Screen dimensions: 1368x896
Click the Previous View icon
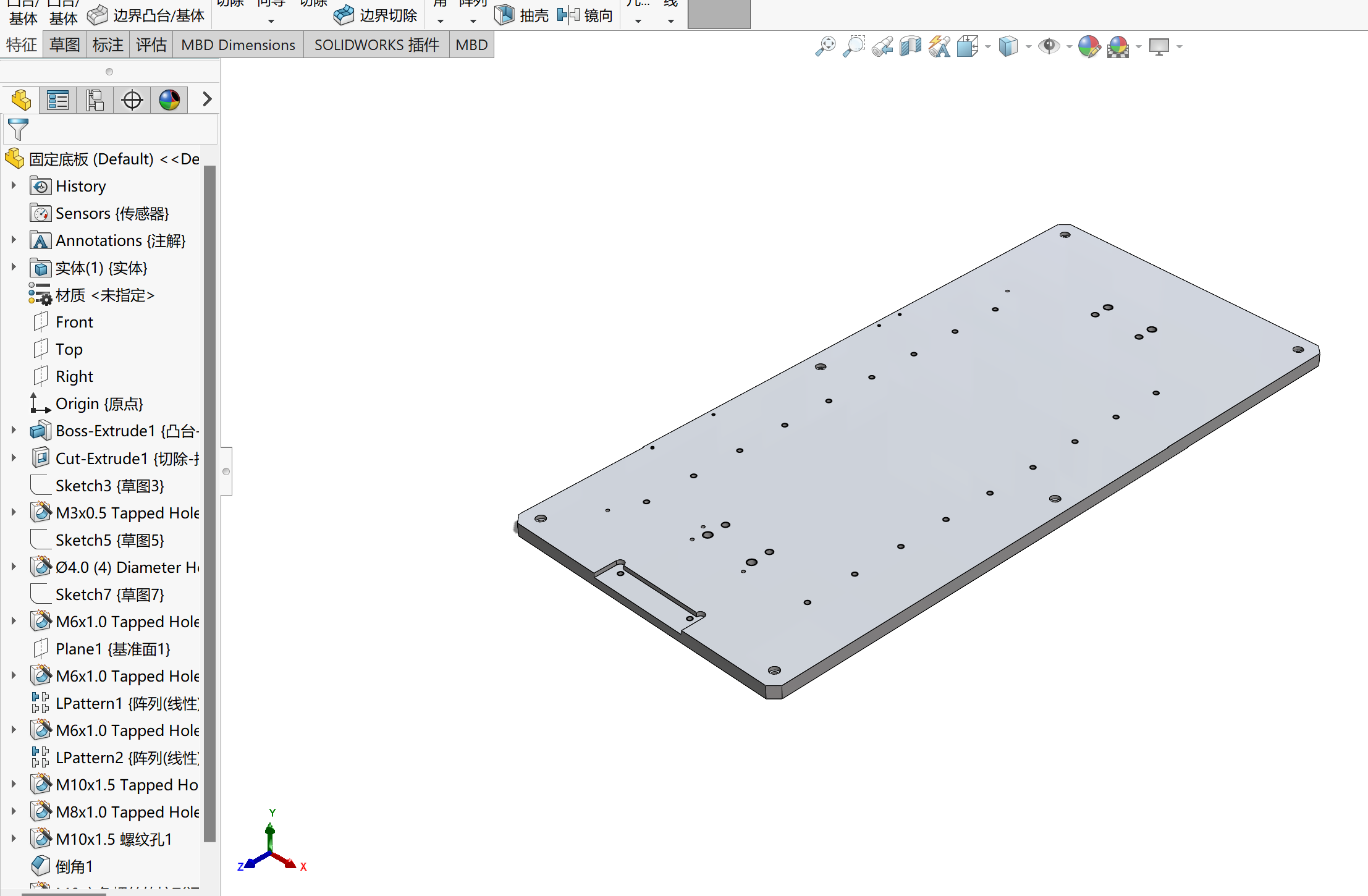(x=882, y=46)
